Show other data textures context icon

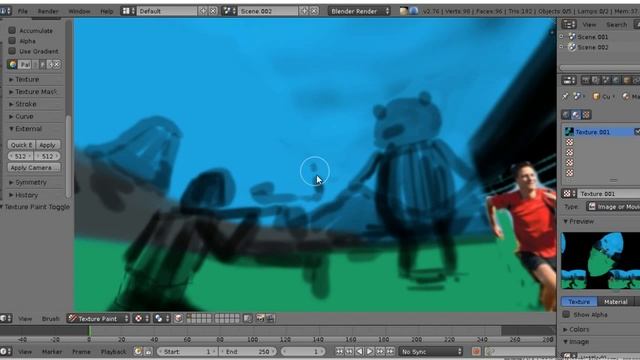(586, 115)
